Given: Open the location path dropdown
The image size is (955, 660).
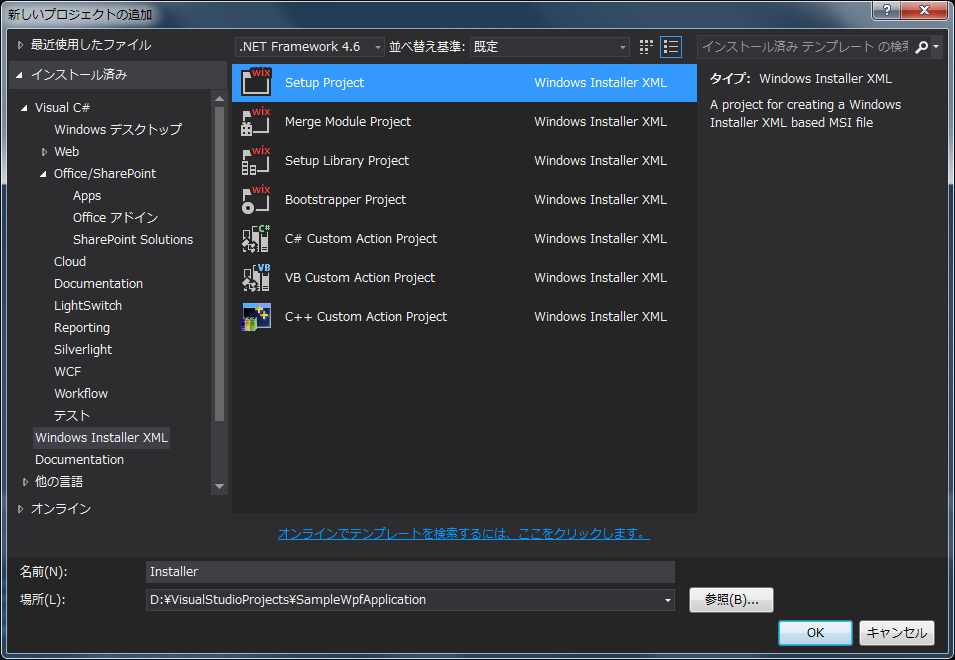Looking at the screenshot, I should click(668, 600).
